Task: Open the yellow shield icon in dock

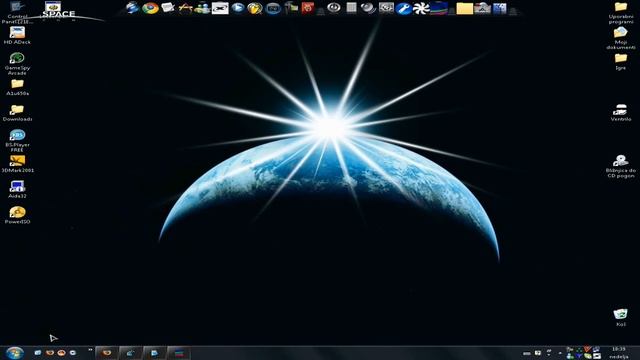Action: [255, 8]
